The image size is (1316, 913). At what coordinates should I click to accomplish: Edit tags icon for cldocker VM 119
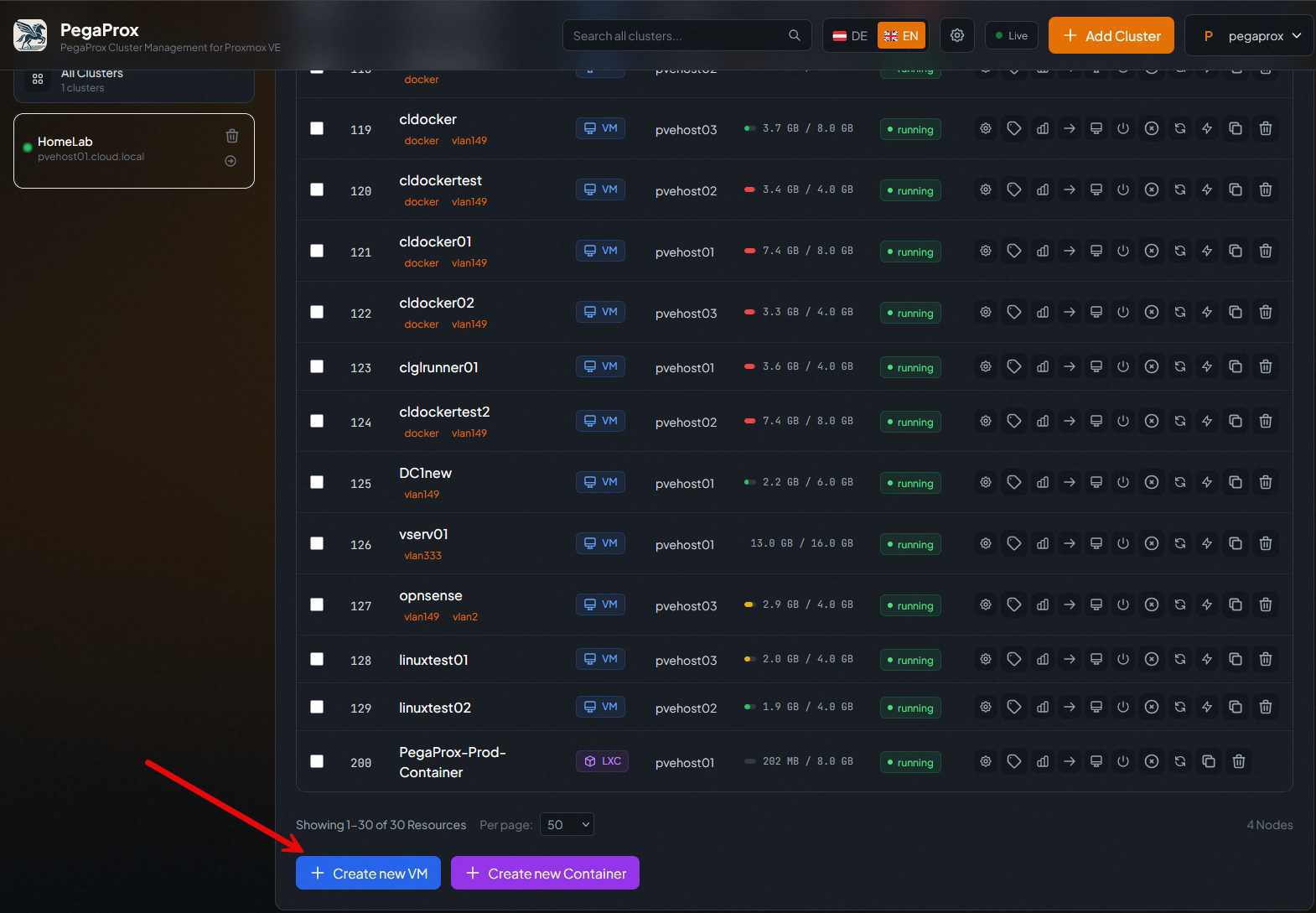[x=1014, y=128]
